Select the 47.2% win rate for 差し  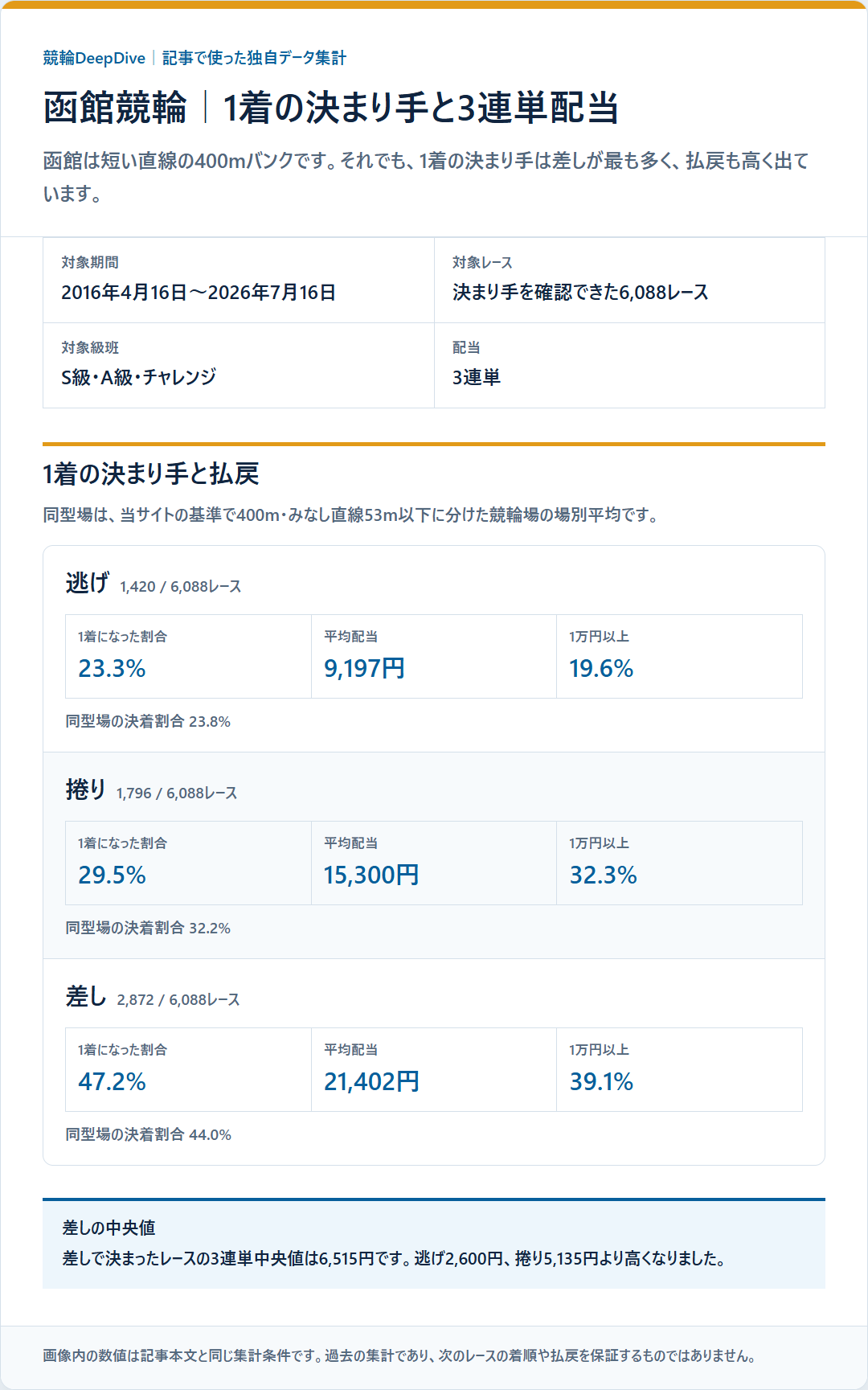point(112,1081)
